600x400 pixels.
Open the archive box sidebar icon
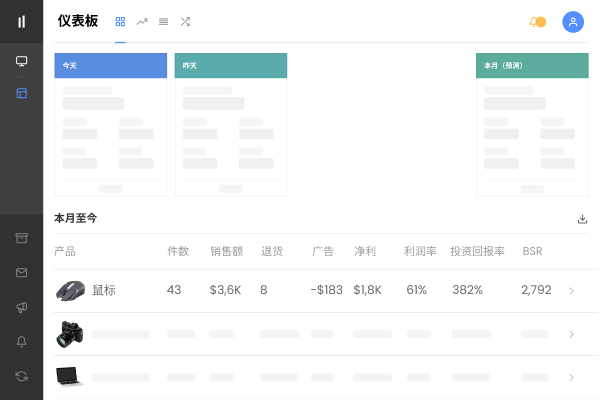point(21,238)
